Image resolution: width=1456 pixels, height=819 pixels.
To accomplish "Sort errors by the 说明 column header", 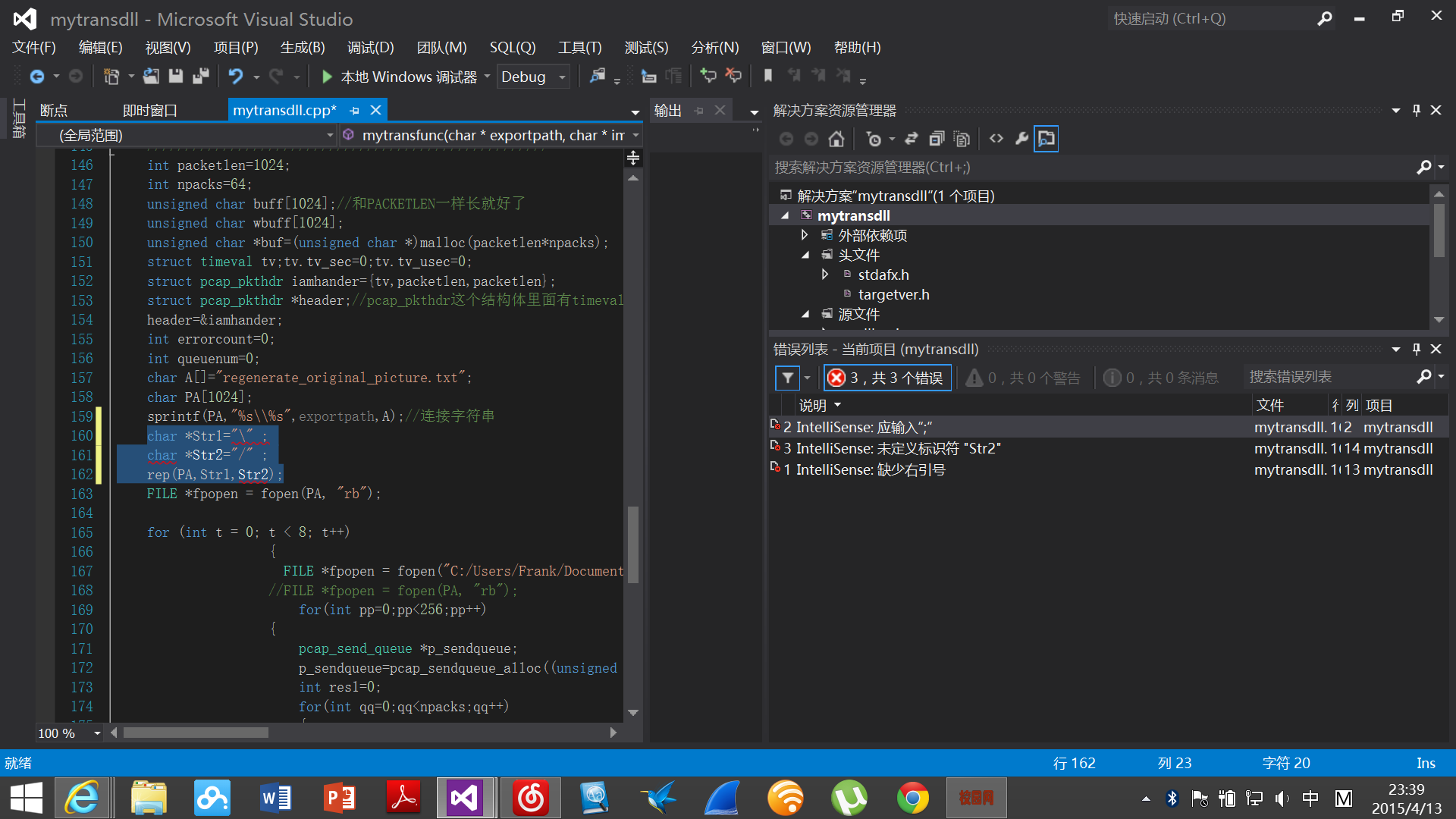I will pos(812,406).
